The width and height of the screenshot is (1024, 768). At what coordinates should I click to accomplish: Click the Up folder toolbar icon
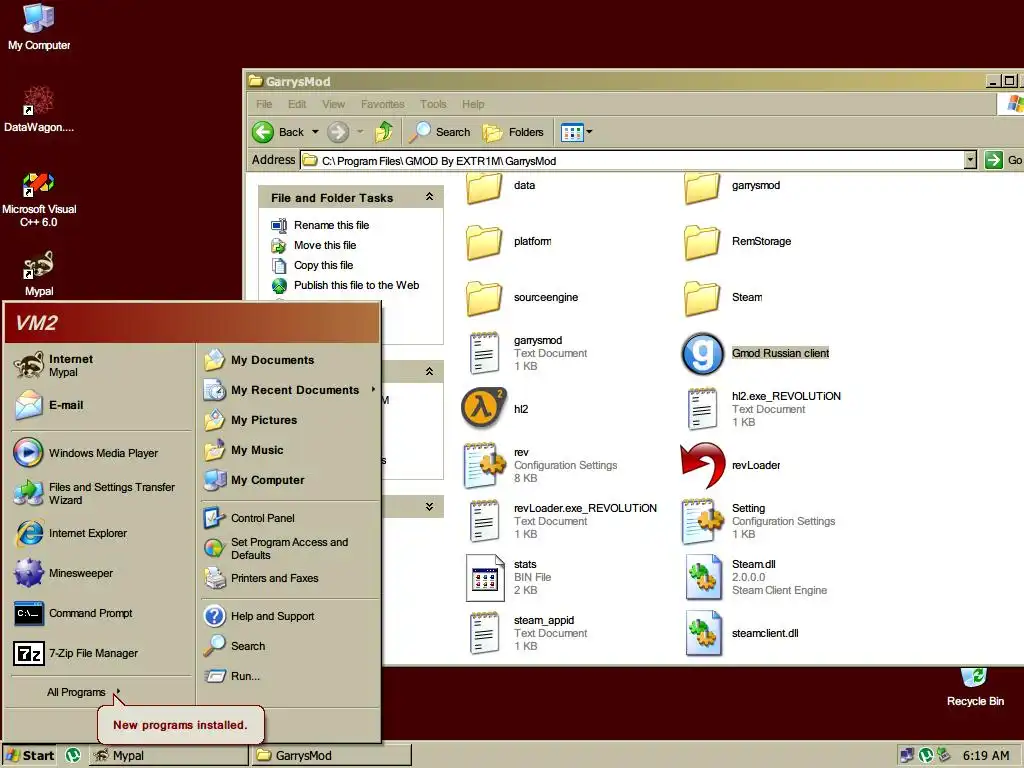[384, 132]
